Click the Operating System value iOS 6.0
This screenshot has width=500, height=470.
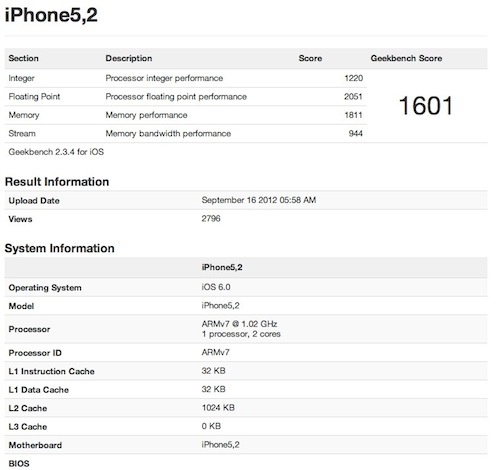216,287
